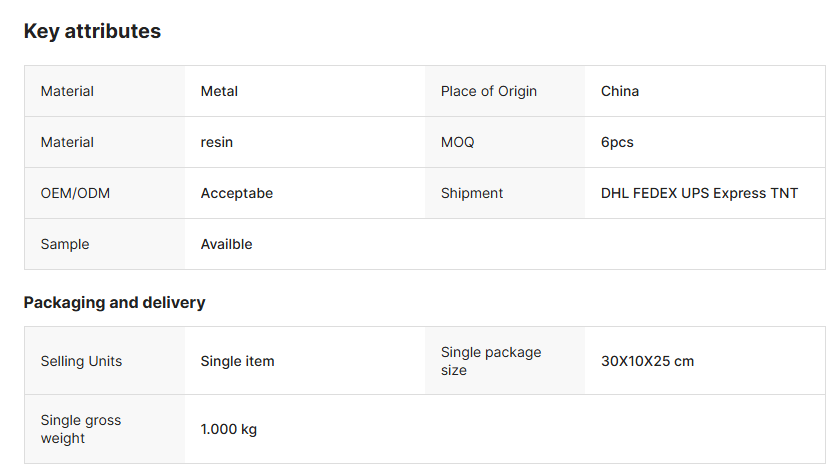Click the 30X10X25 cm size value

647,361
